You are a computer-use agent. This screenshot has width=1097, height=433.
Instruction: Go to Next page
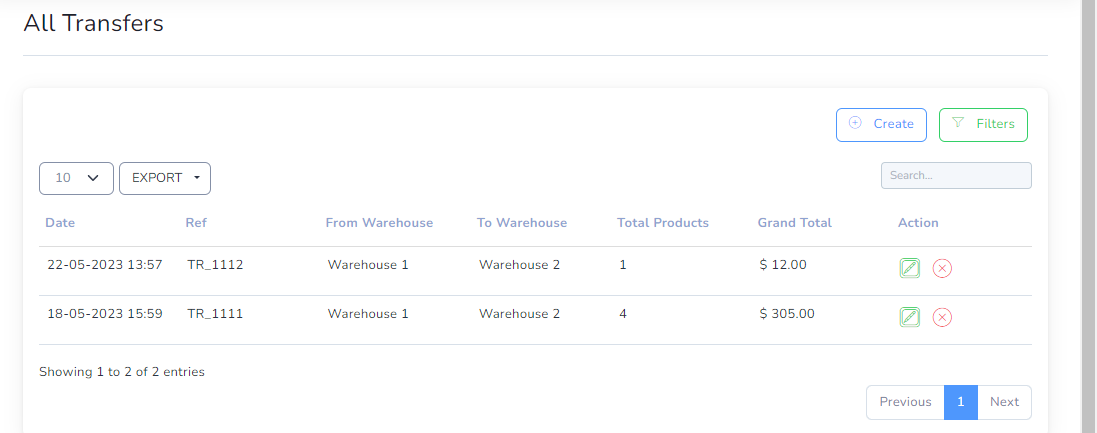1004,402
